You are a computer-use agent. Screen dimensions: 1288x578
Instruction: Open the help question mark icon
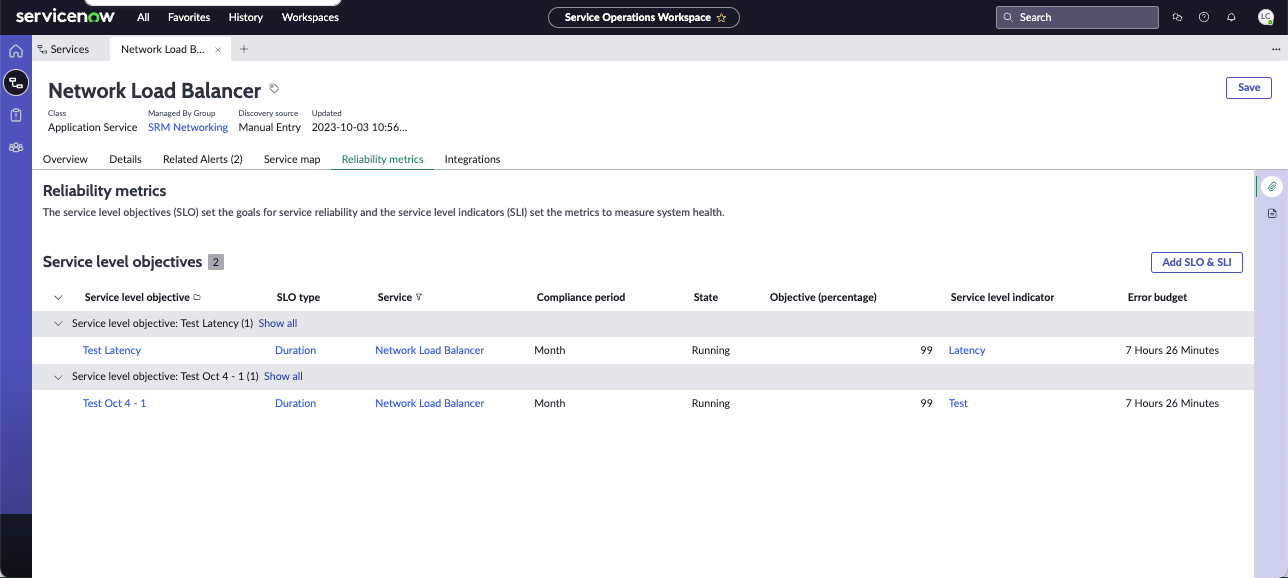[x=1204, y=17]
